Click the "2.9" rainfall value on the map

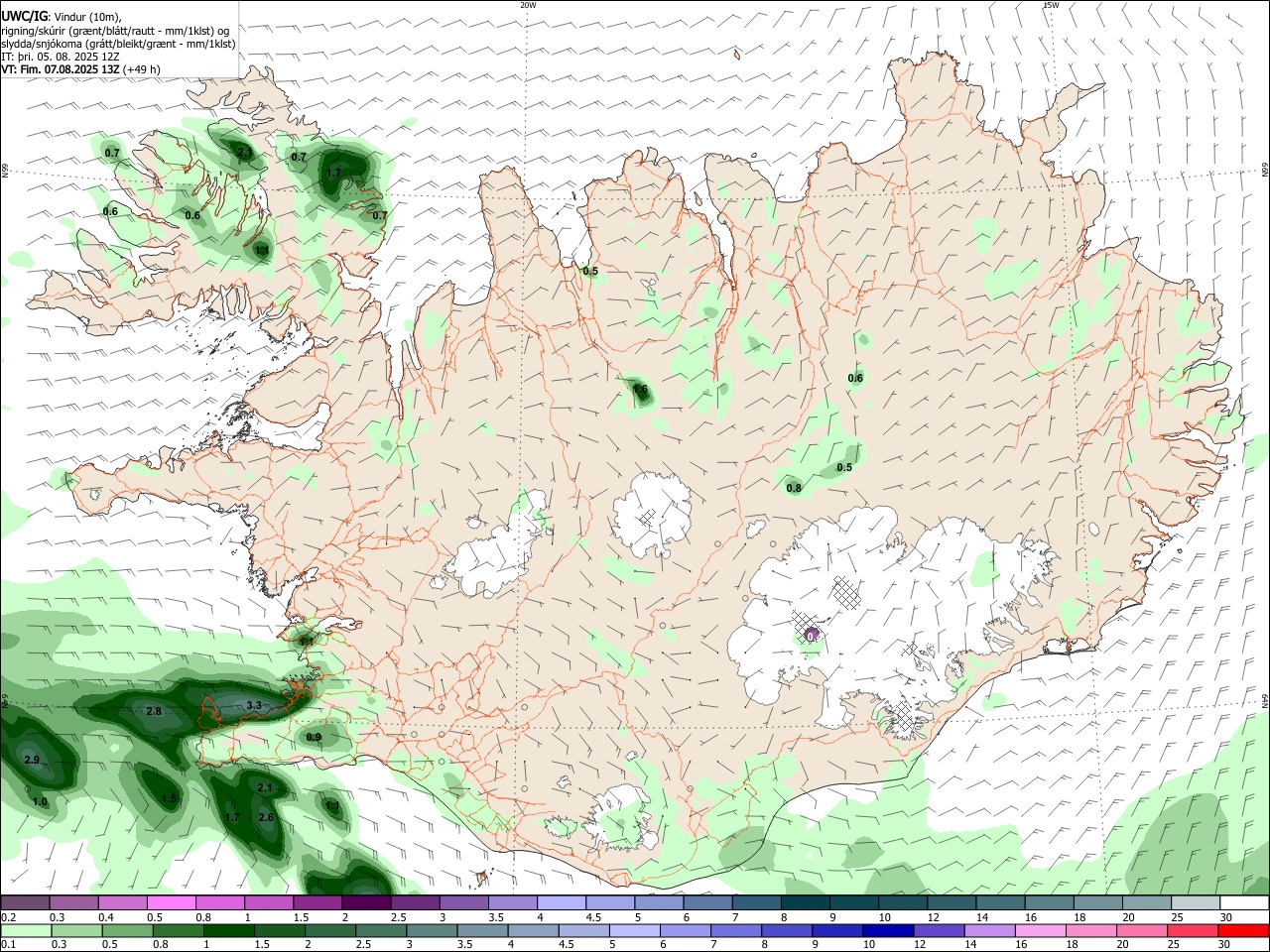[31, 760]
